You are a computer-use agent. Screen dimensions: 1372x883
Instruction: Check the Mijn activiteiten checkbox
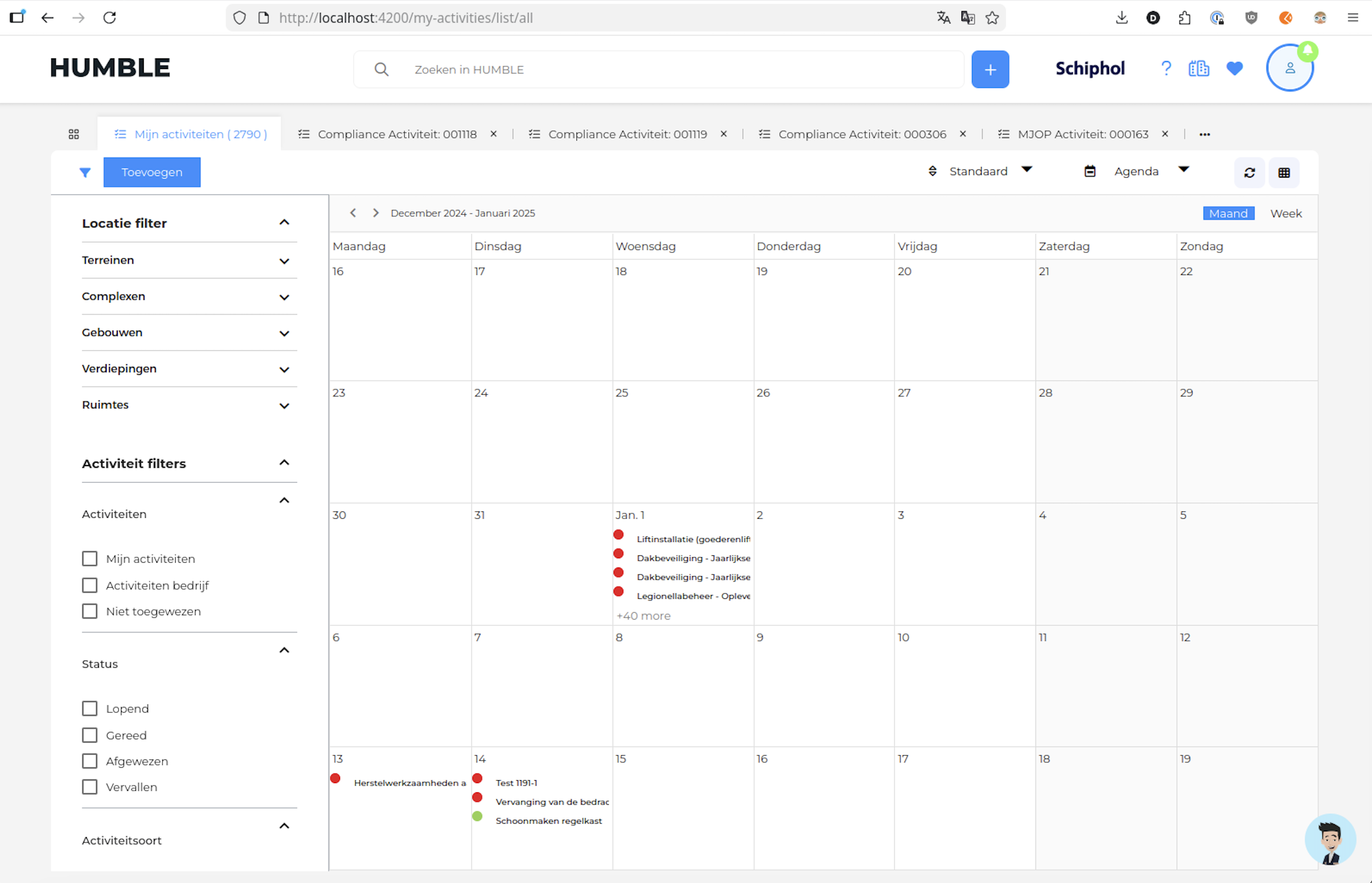click(90, 558)
